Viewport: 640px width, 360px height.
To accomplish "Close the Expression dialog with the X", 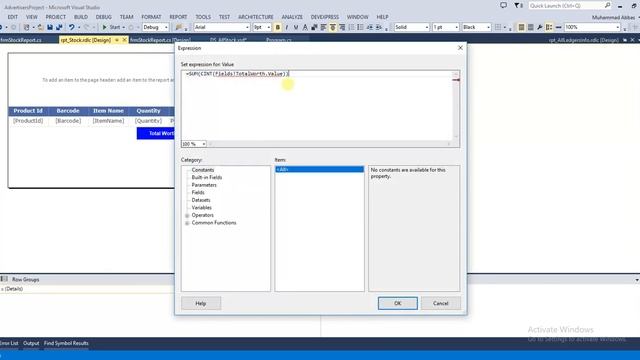I will click(x=460, y=48).
